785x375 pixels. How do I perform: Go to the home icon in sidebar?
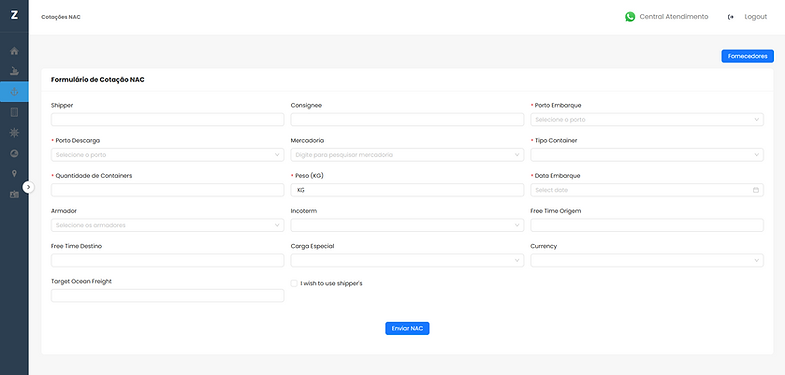(x=14, y=51)
